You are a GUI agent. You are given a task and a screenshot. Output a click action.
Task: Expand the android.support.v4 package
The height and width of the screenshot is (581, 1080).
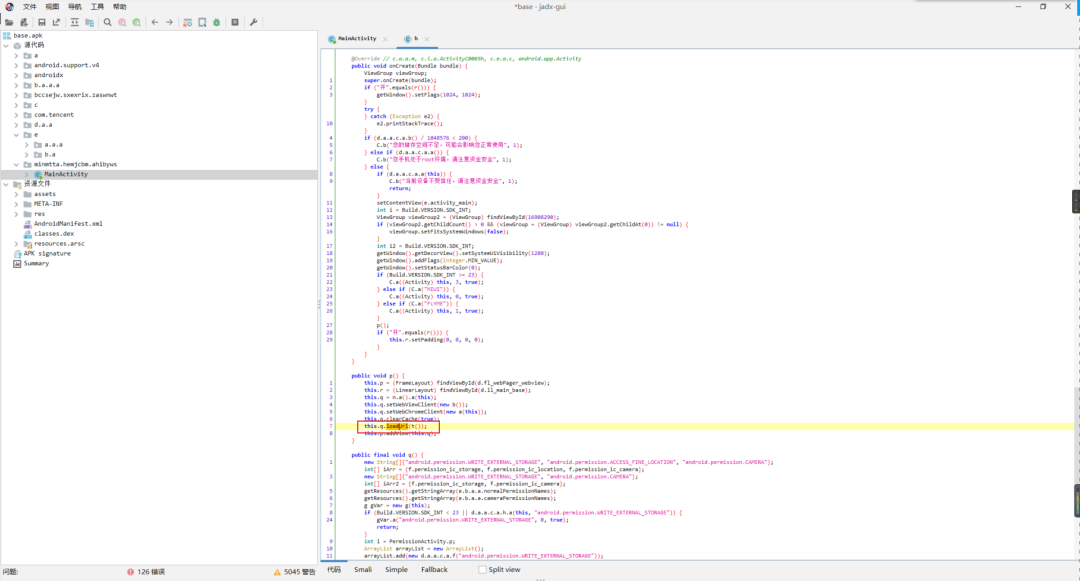[x=17, y=65]
